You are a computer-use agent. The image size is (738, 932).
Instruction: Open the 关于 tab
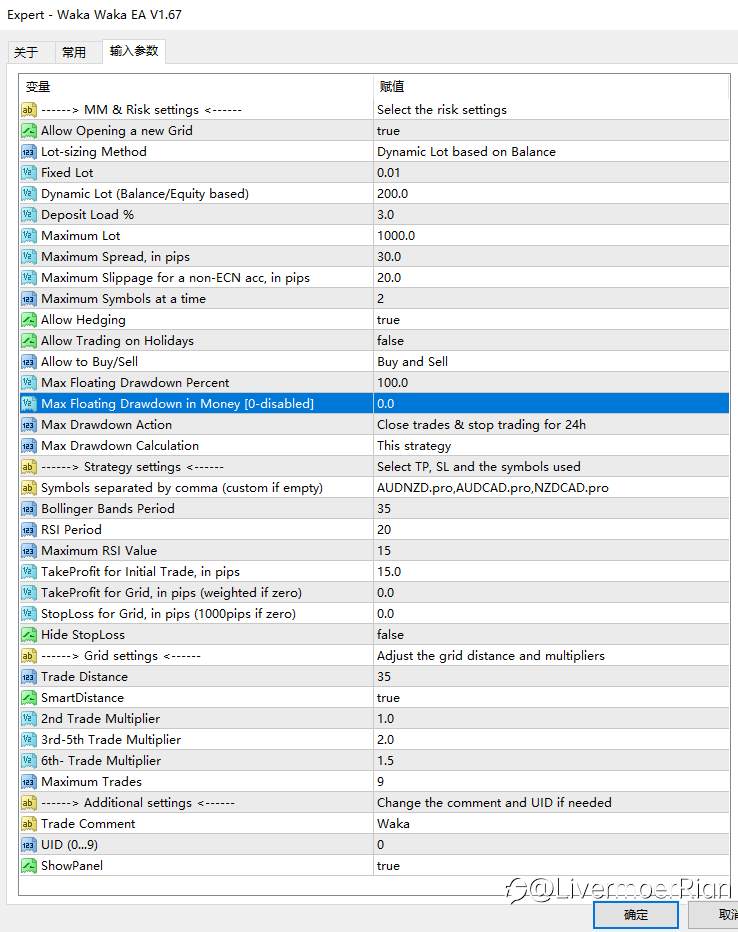tap(26, 52)
